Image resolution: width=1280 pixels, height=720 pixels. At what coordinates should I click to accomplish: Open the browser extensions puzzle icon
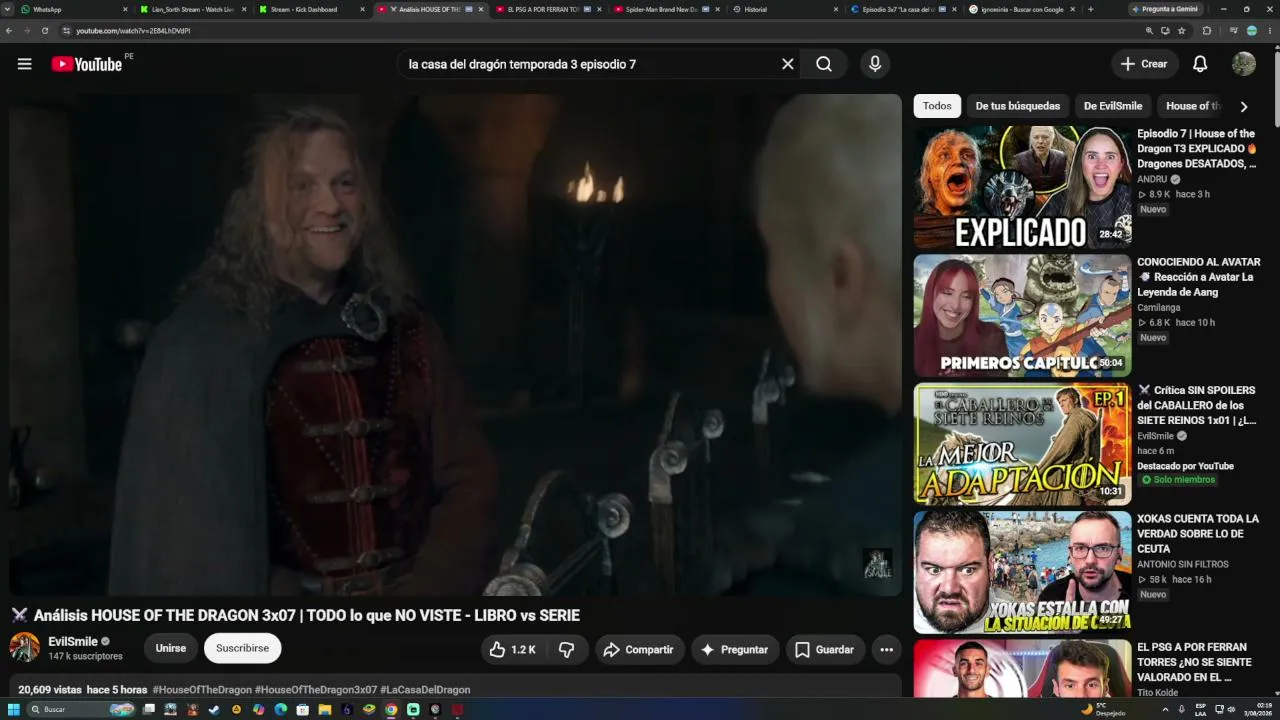1206,31
